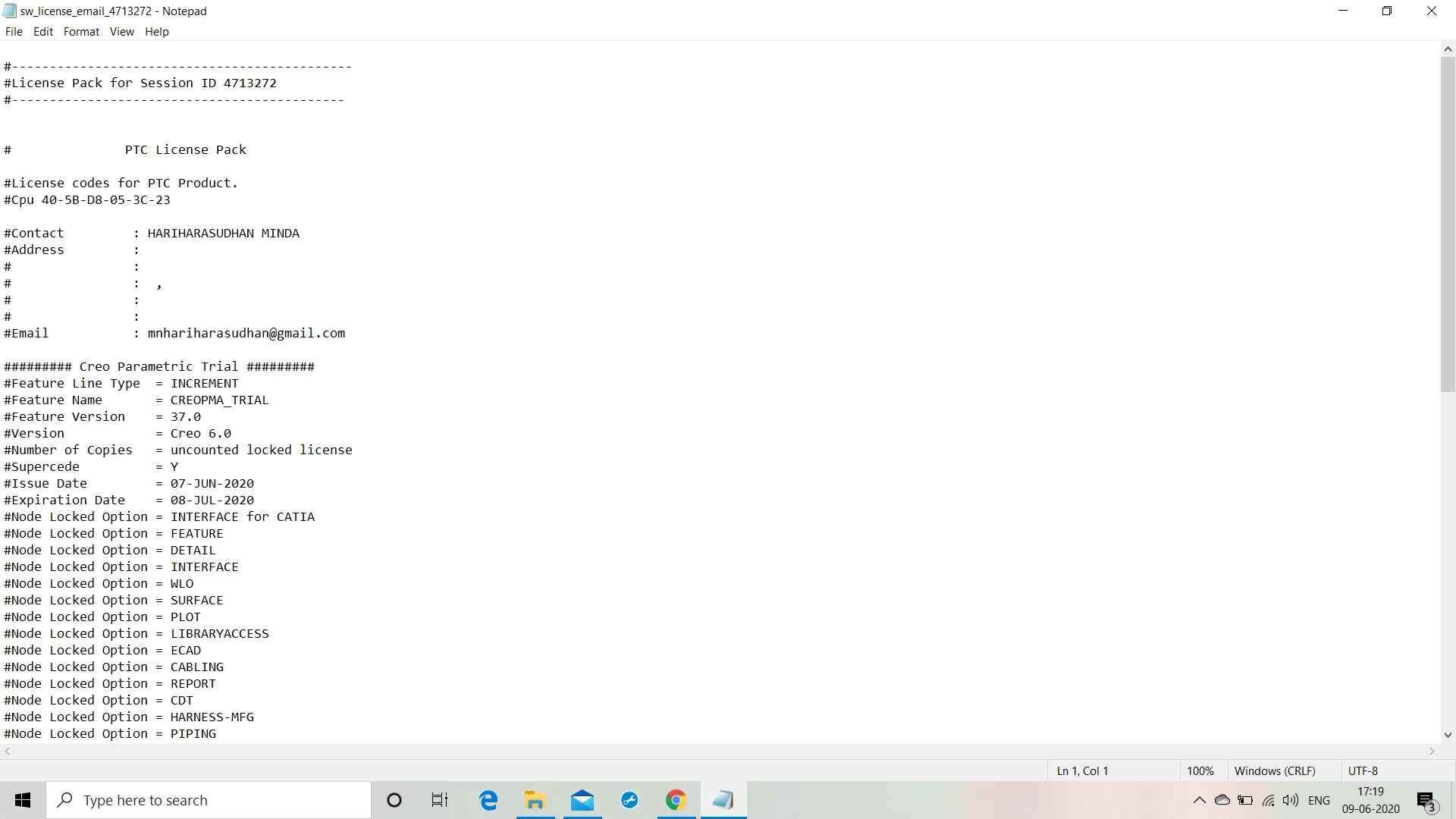Screen dimensions: 1456x819
Task: Show hidden system tray icons
Action: [x=1199, y=800]
